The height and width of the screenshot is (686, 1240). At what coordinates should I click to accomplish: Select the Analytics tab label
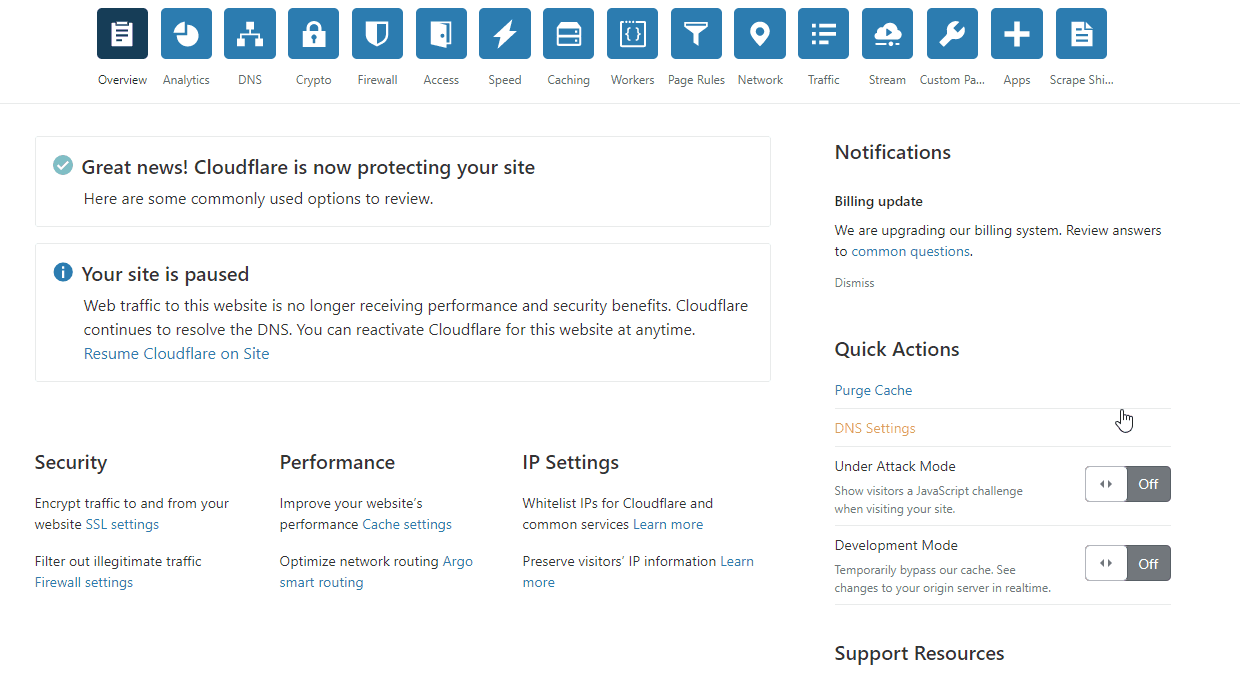click(186, 80)
